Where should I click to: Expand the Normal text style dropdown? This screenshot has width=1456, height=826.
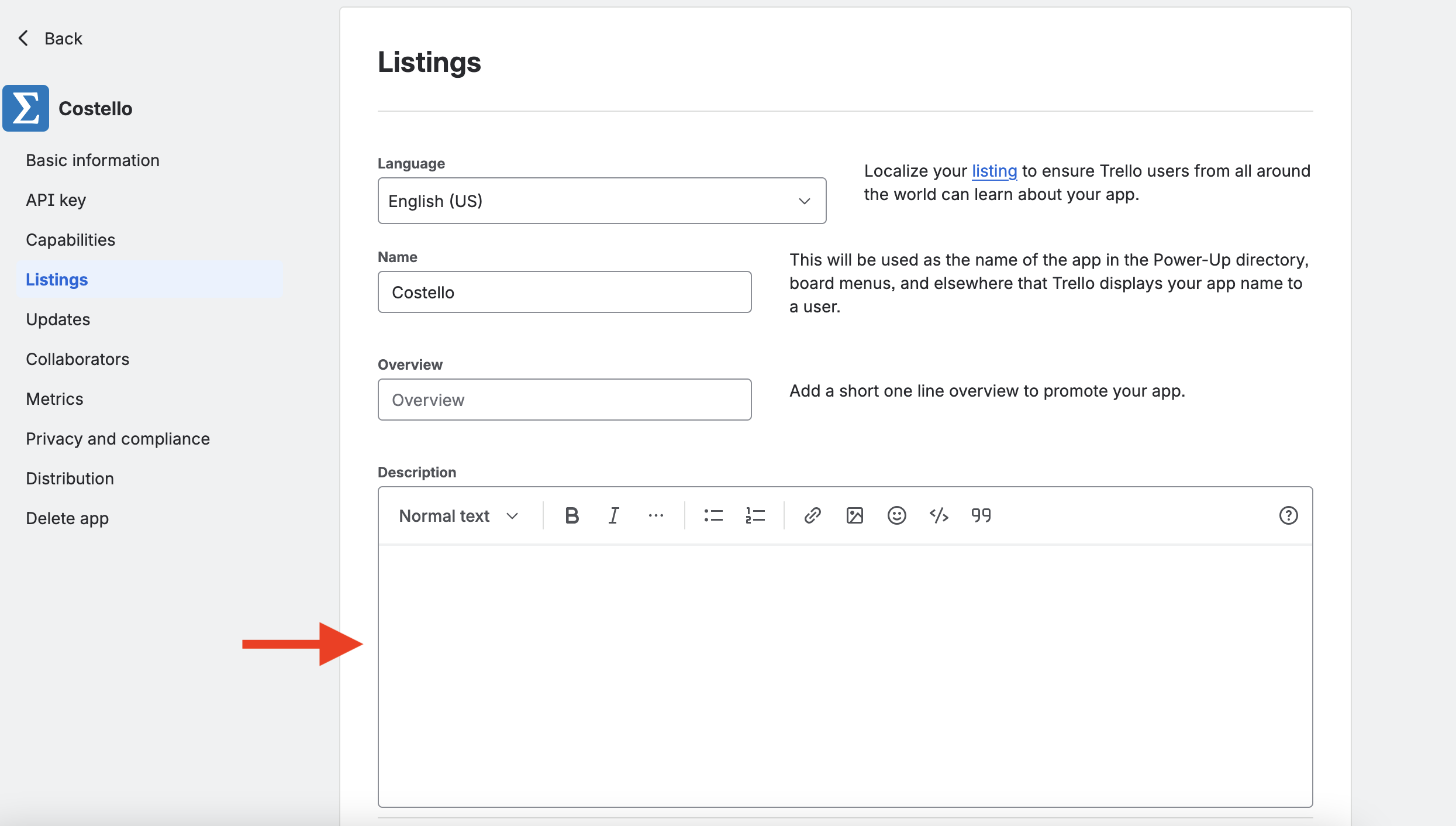[x=458, y=515]
